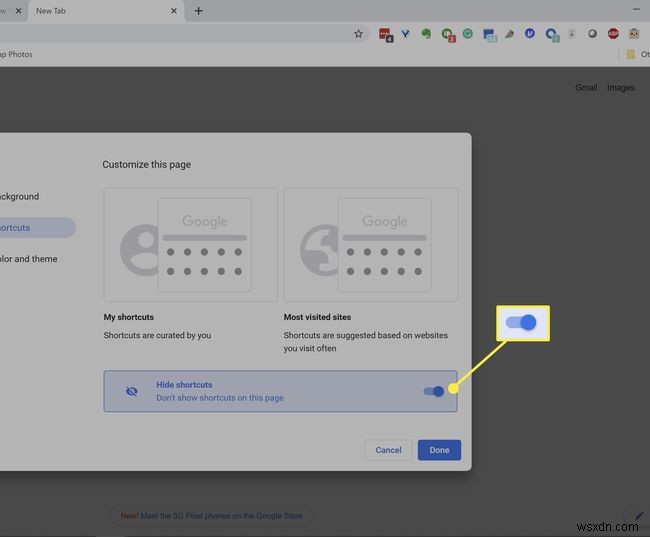Switch to the Background section
Screen dimensions: 650x537
pos(19,197)
